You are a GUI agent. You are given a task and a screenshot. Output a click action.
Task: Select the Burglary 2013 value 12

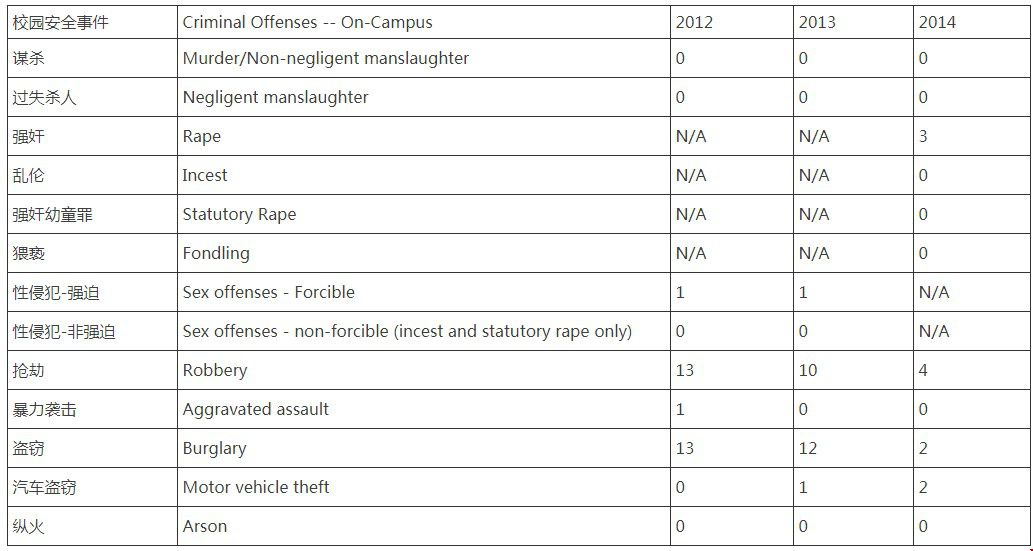pos(808,448)
